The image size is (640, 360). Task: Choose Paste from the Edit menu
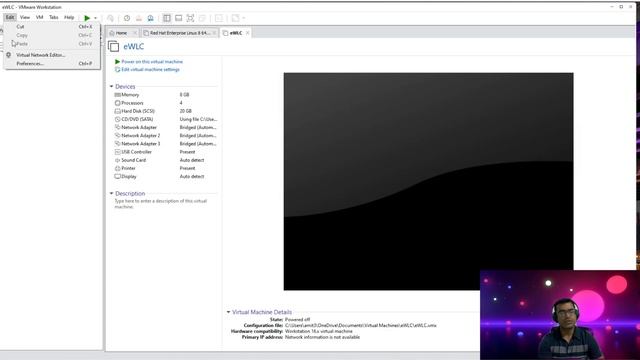pyautogui.click(x=52, y=44)
